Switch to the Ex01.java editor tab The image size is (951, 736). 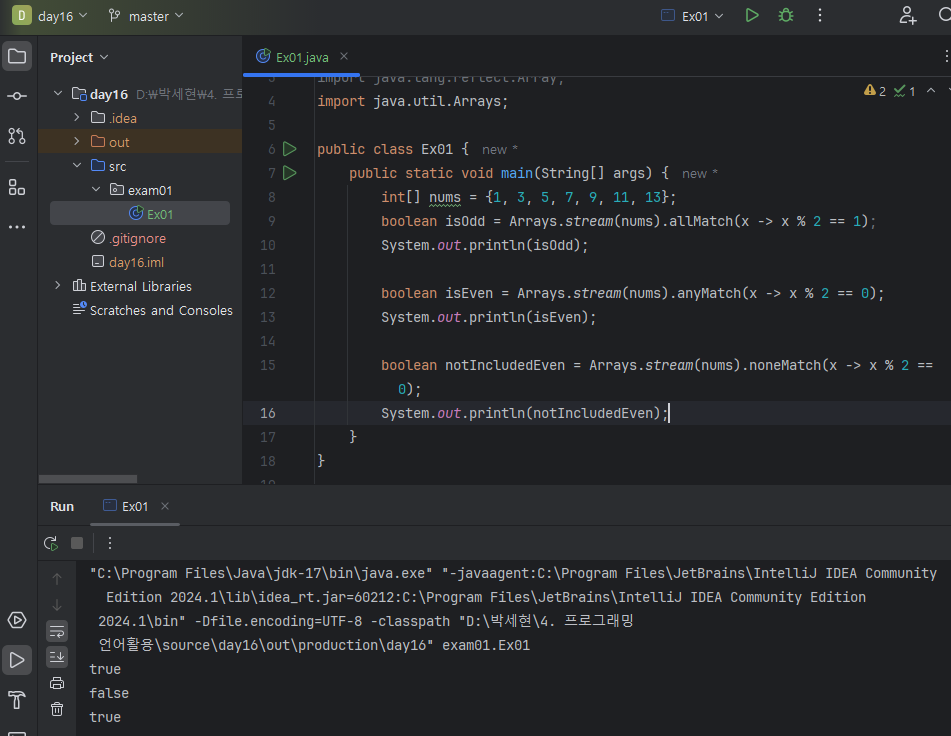coord(301,57)
